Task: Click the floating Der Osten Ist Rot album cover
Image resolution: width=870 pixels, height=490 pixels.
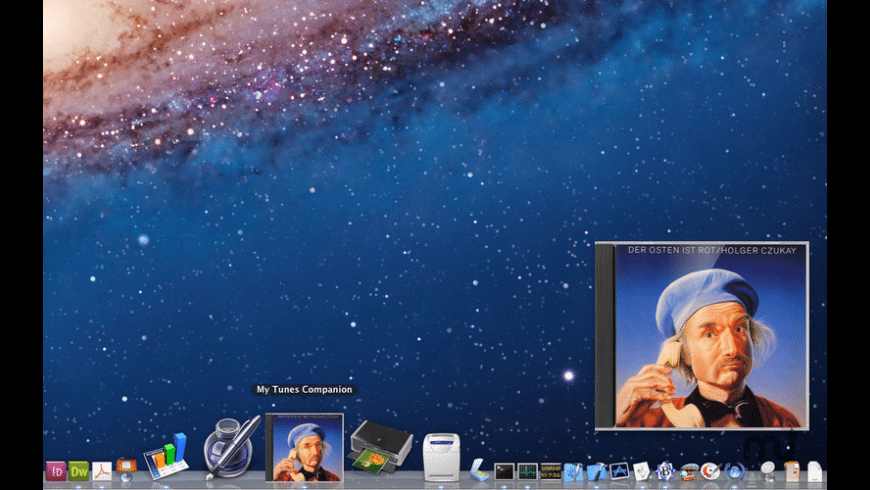Action: tap(702, 335)
